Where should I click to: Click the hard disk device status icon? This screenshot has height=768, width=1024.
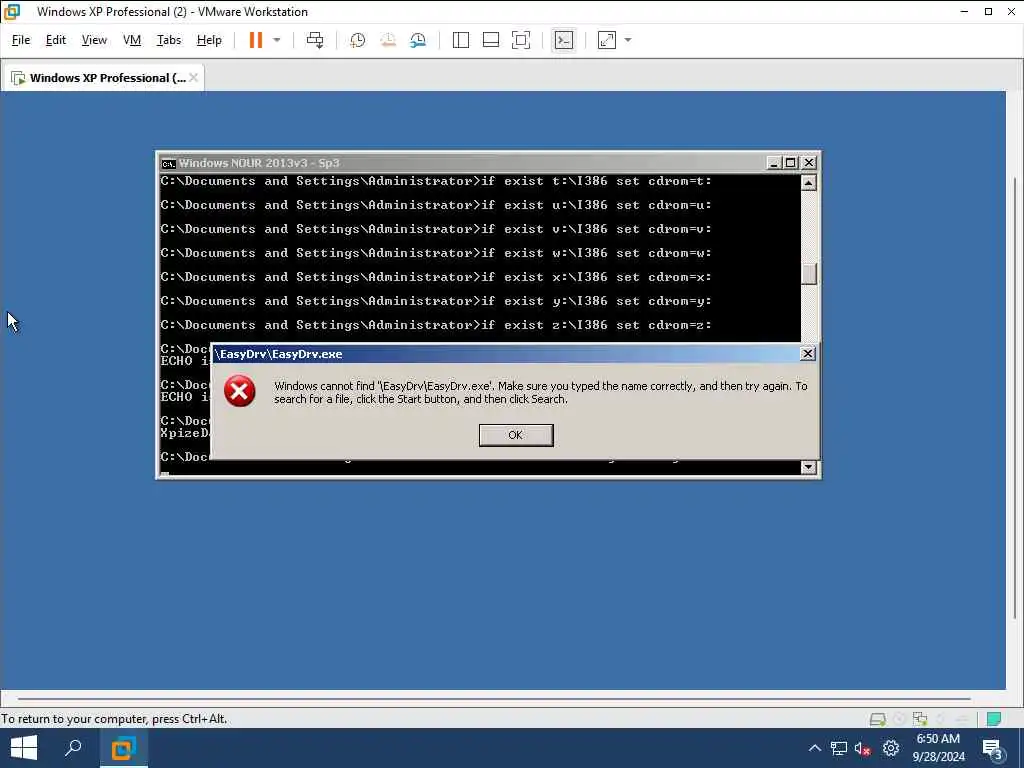(x=878, y=719)
